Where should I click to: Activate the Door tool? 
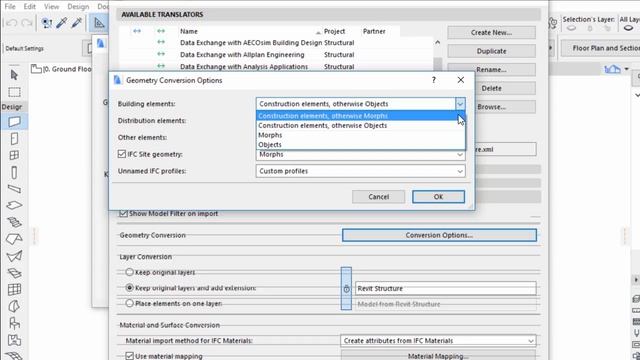coord(14,139)
